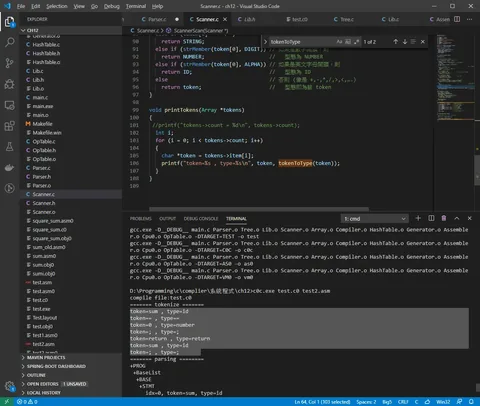Open the Terminal menu
This screenshot has height=406, width=480.
136,6
